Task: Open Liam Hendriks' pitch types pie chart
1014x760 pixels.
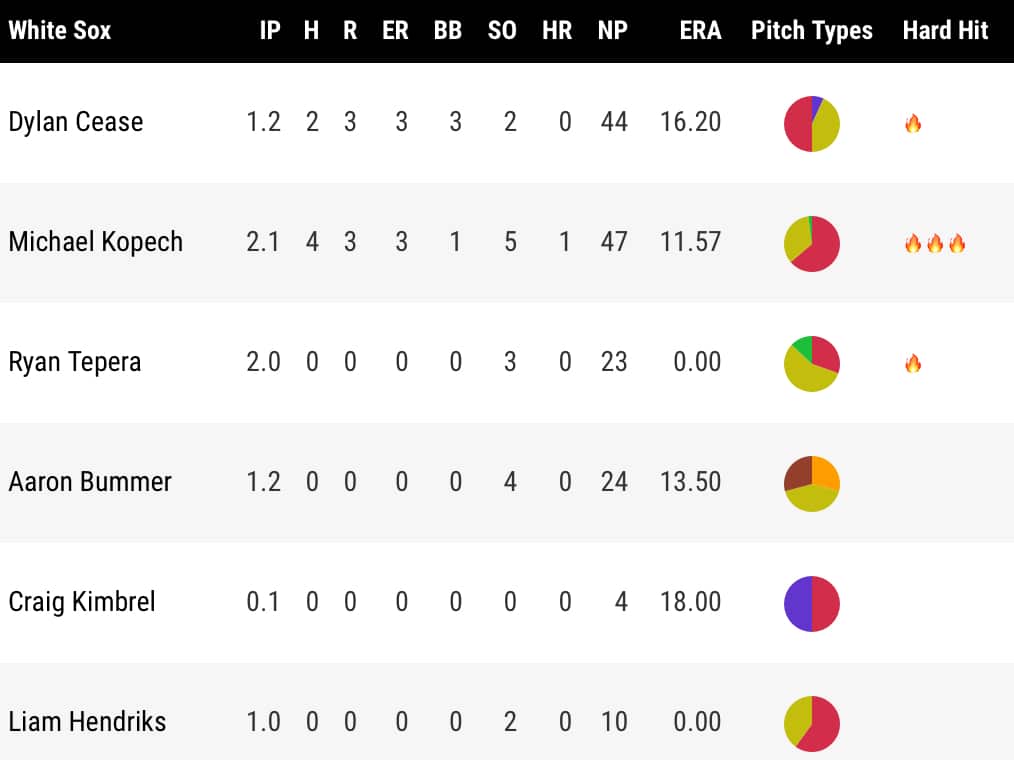Action: [x=811, y=723]
